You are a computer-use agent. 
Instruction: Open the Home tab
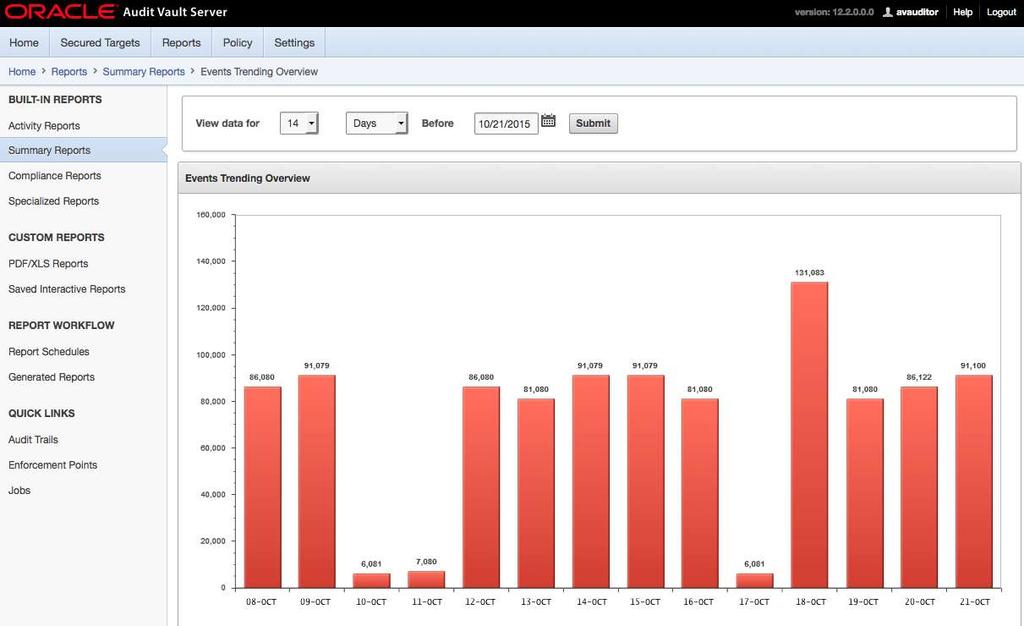coord(24,42)
